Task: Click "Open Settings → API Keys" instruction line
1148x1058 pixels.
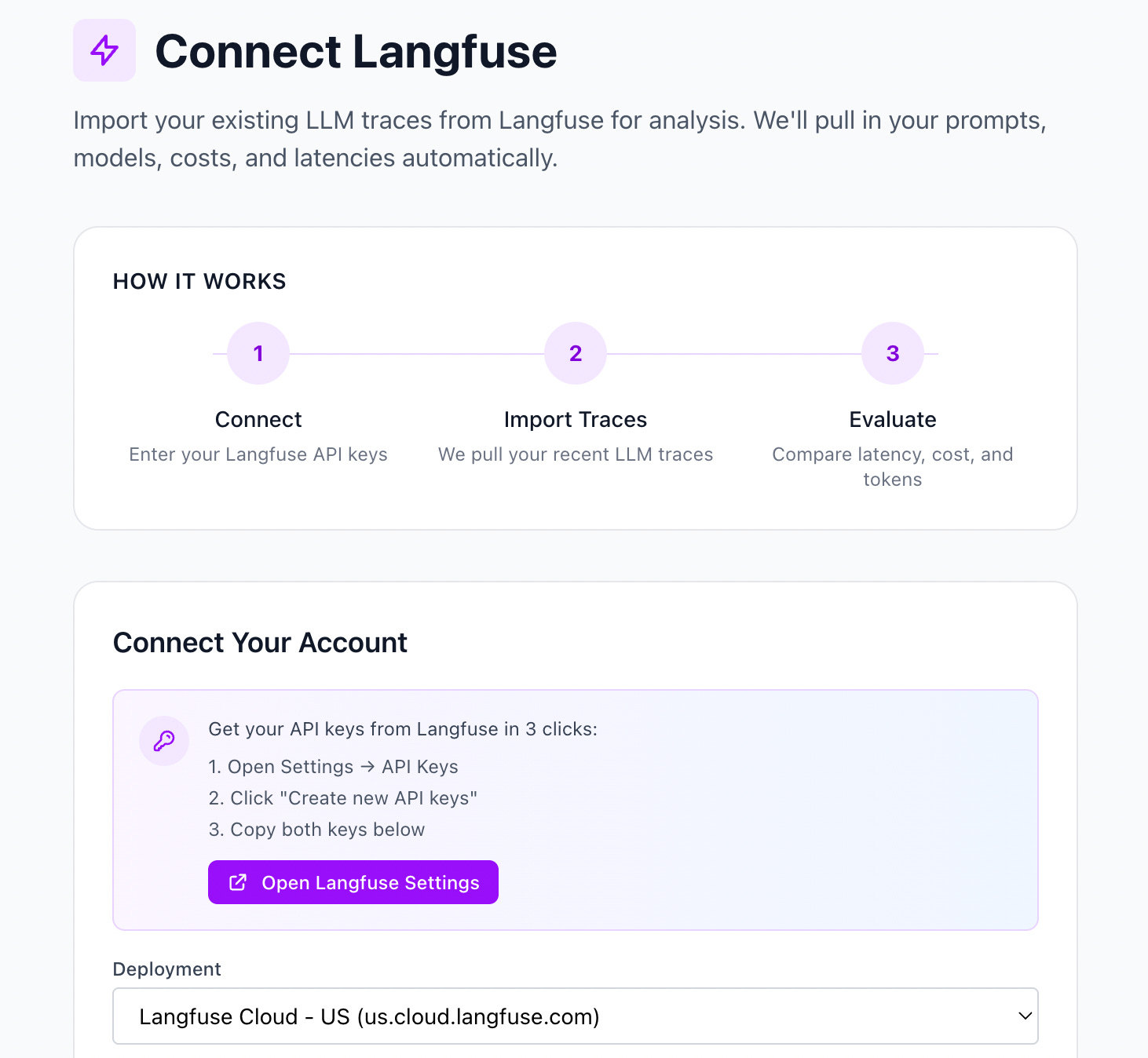Action: tap(333, 767)
